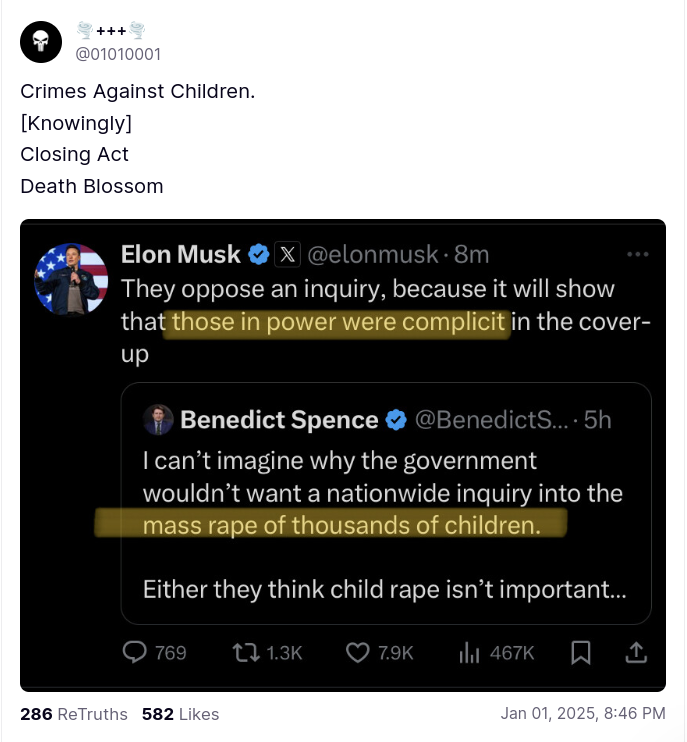Click the X logo badge beside Elon Musk

point(286,254)
